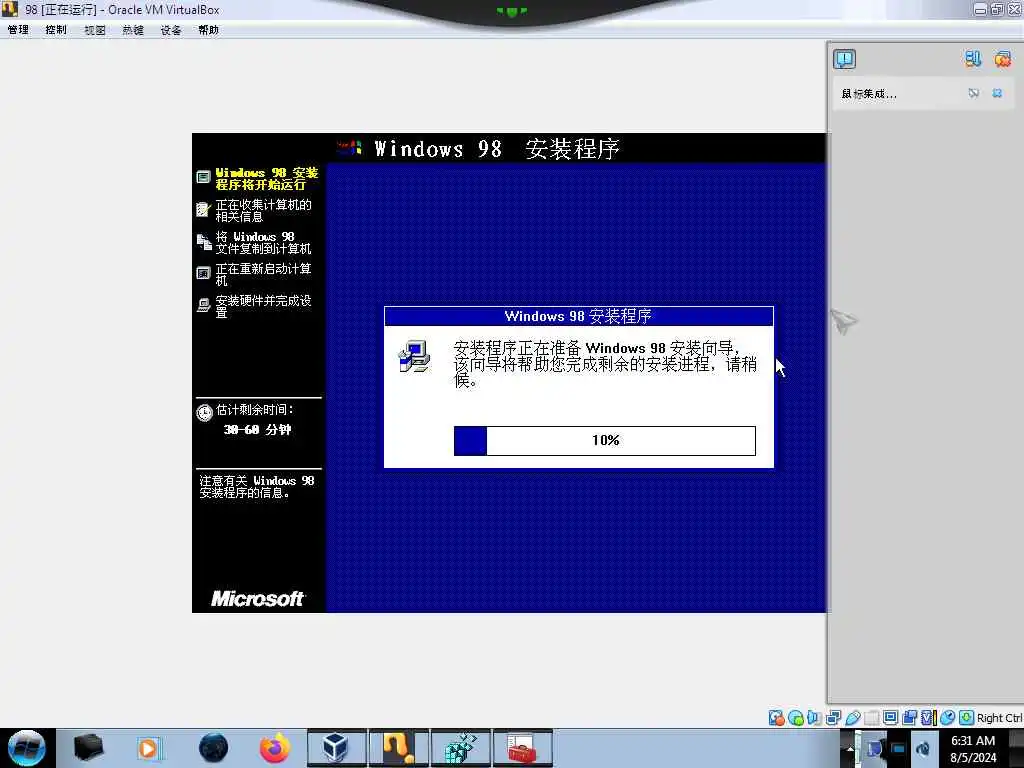Click the tray computer monitor icon
The width and height of the screenshot is (1024, 768).
pos(875,748)
